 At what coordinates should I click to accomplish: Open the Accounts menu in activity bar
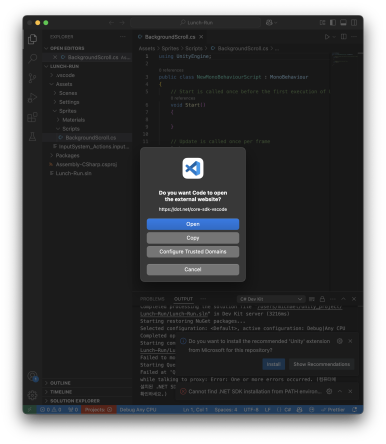coord(32,376)
